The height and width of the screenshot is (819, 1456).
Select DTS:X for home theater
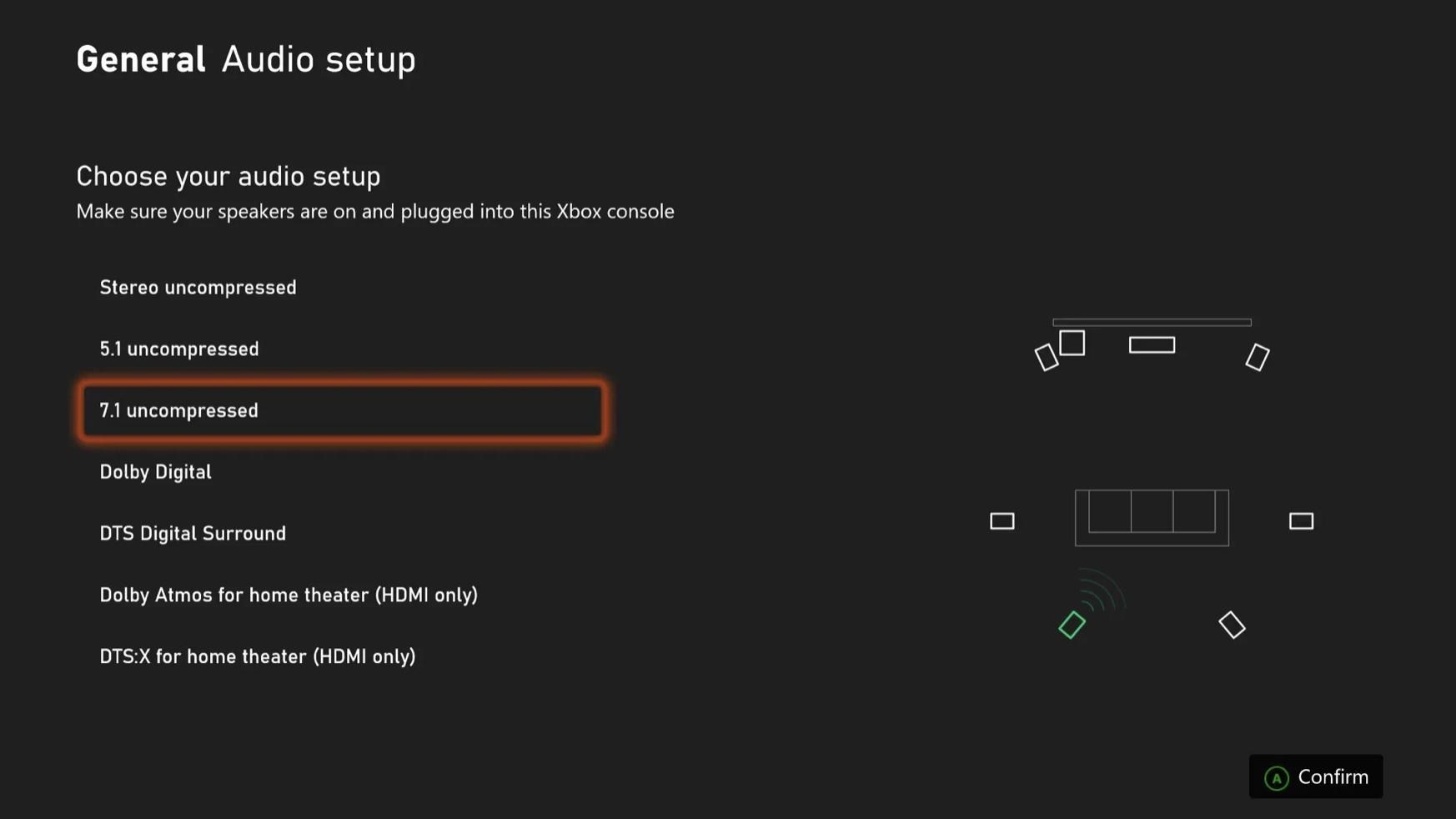tap(258, 657)
